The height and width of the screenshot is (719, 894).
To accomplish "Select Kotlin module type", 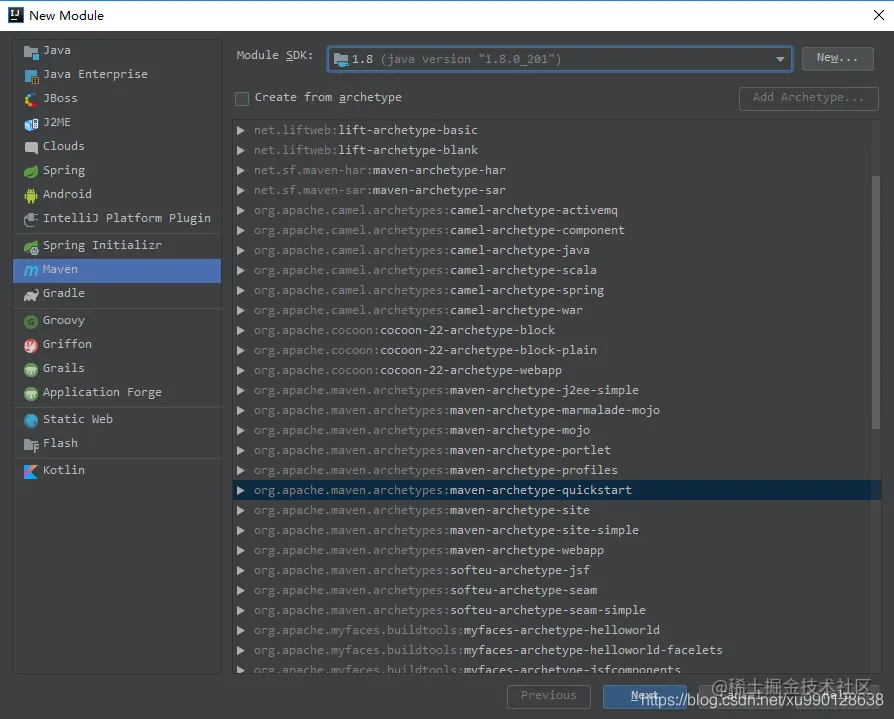I will [117, 470].
